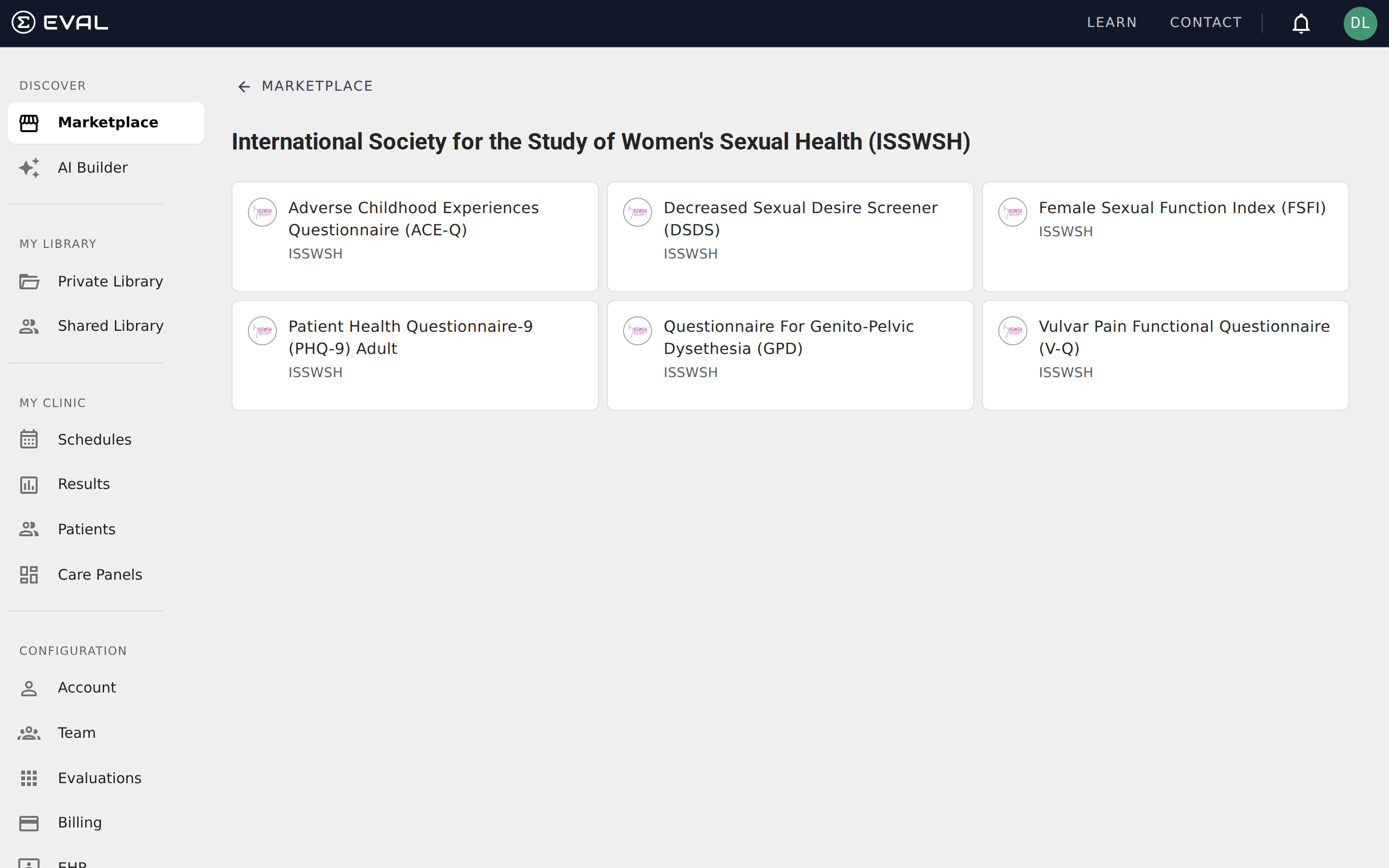Go to Shared Library
The image size is (1389, 868).
(x=109, y=326)
